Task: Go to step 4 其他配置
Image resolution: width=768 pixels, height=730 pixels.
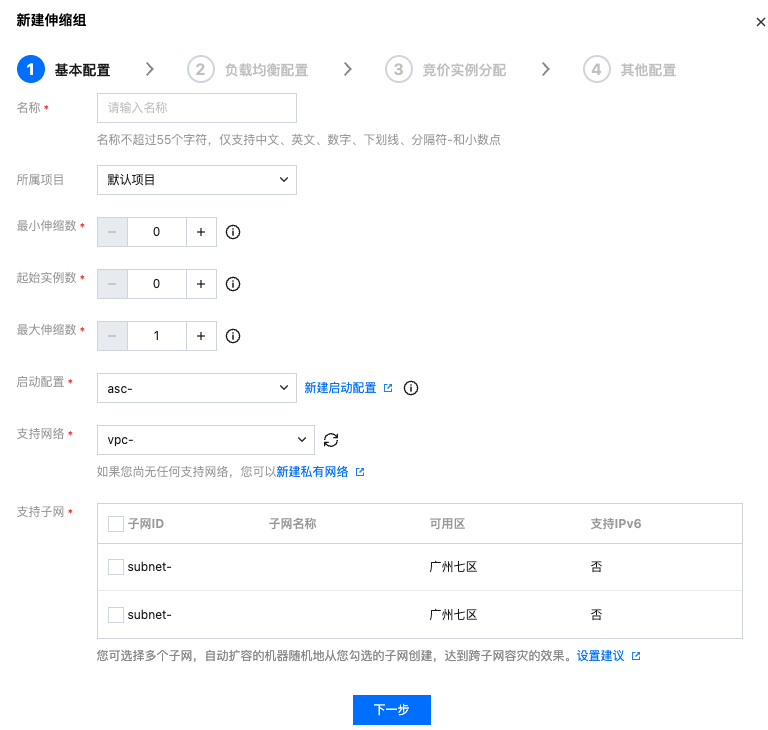Action: coord(630,70)
